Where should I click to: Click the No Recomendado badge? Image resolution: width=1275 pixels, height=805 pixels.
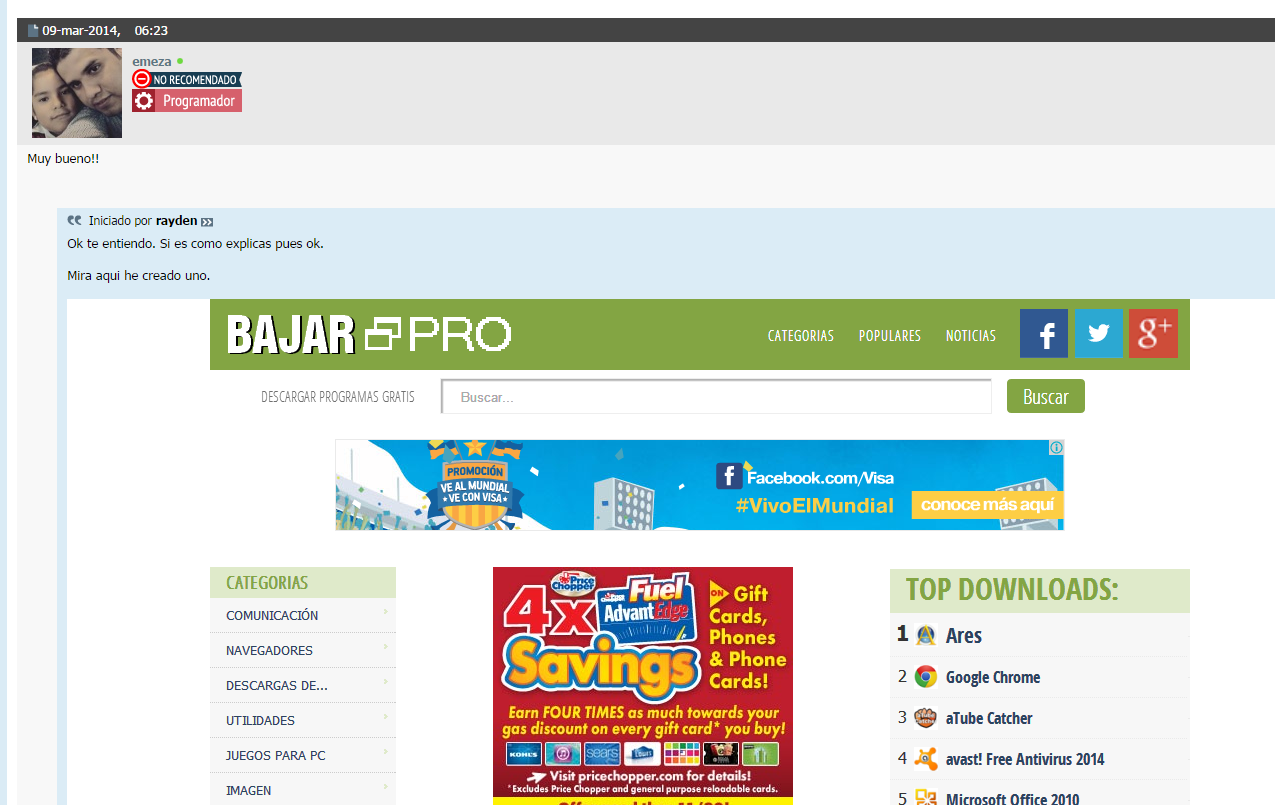[x=187, y=79]
